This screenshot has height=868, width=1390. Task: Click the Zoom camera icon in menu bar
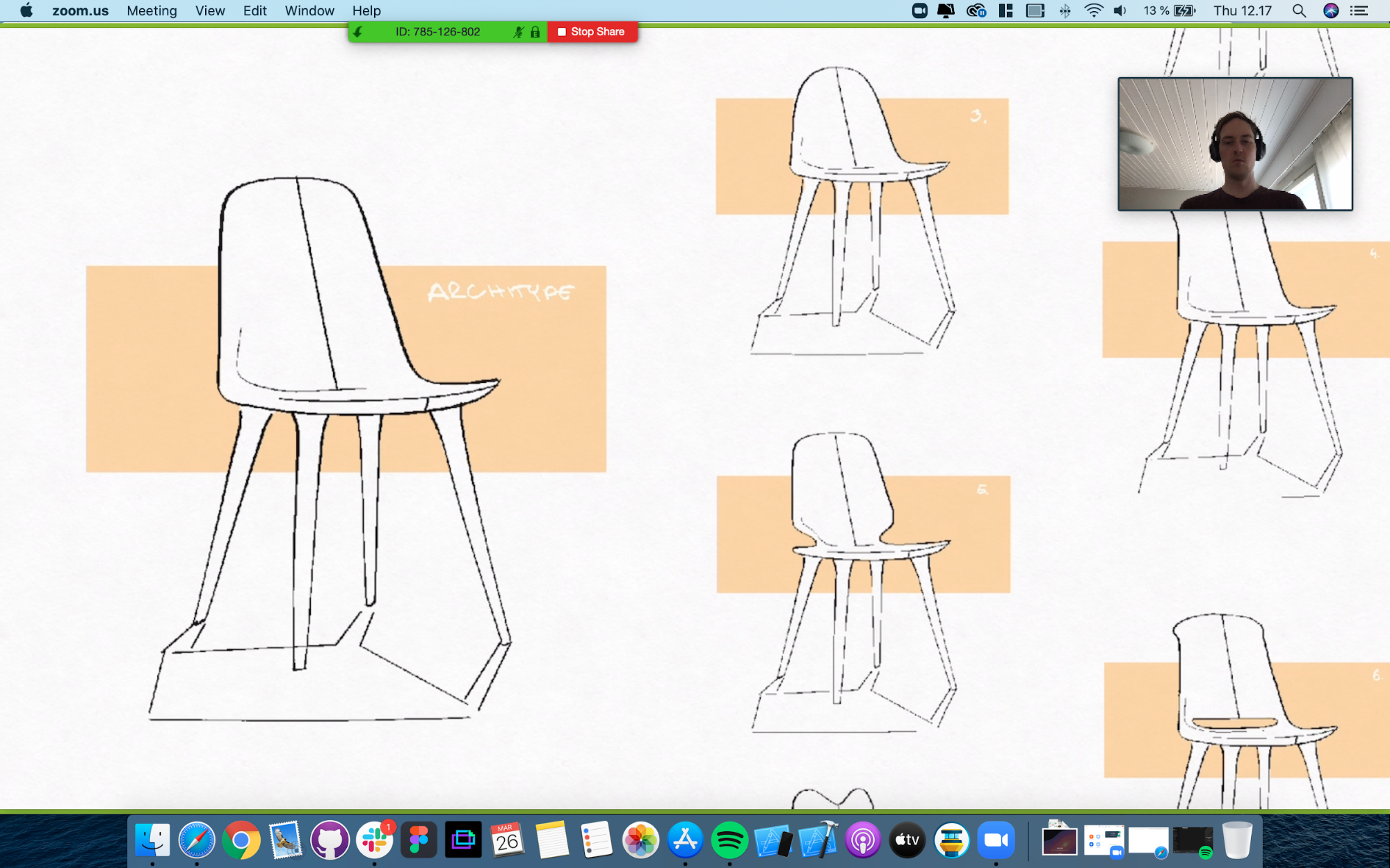point(919,10)
